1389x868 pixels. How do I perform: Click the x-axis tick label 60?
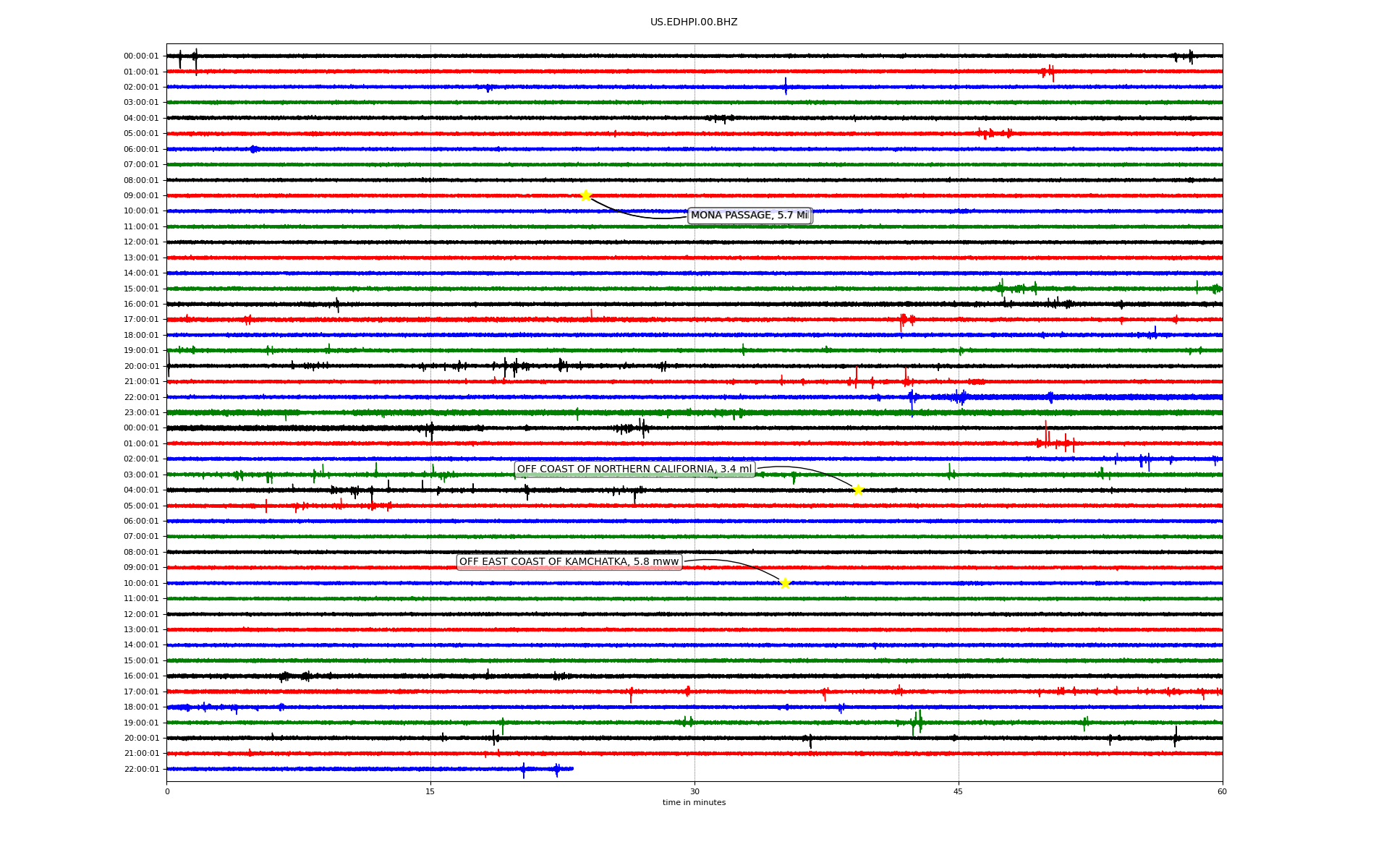pos(1222,791)
